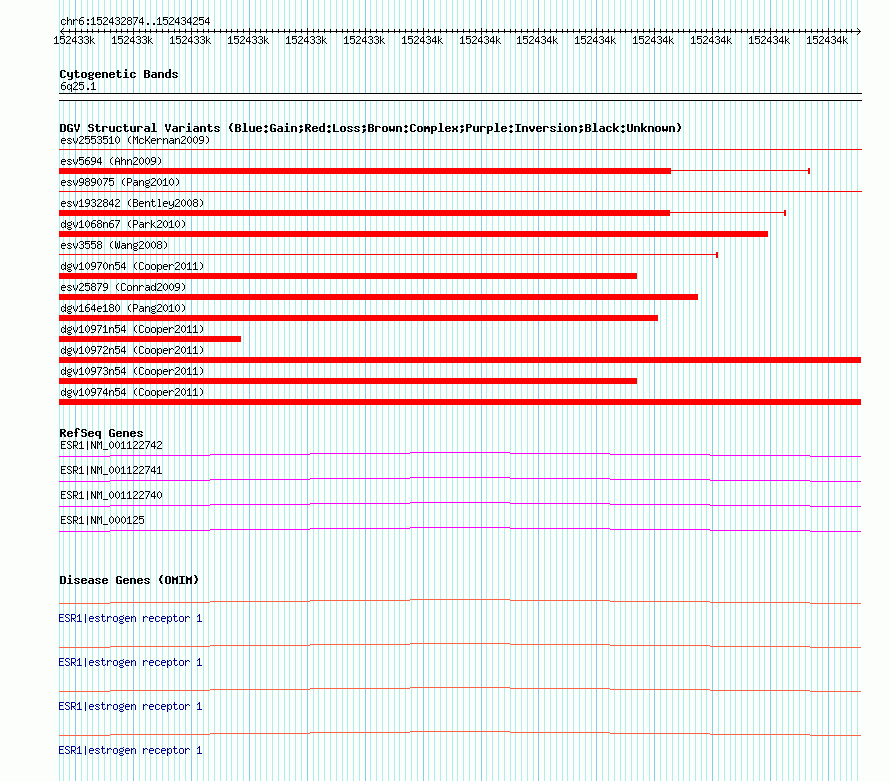
Task: Open variant esv989075 (Pang2010) label
Action: tap(120, 182)
